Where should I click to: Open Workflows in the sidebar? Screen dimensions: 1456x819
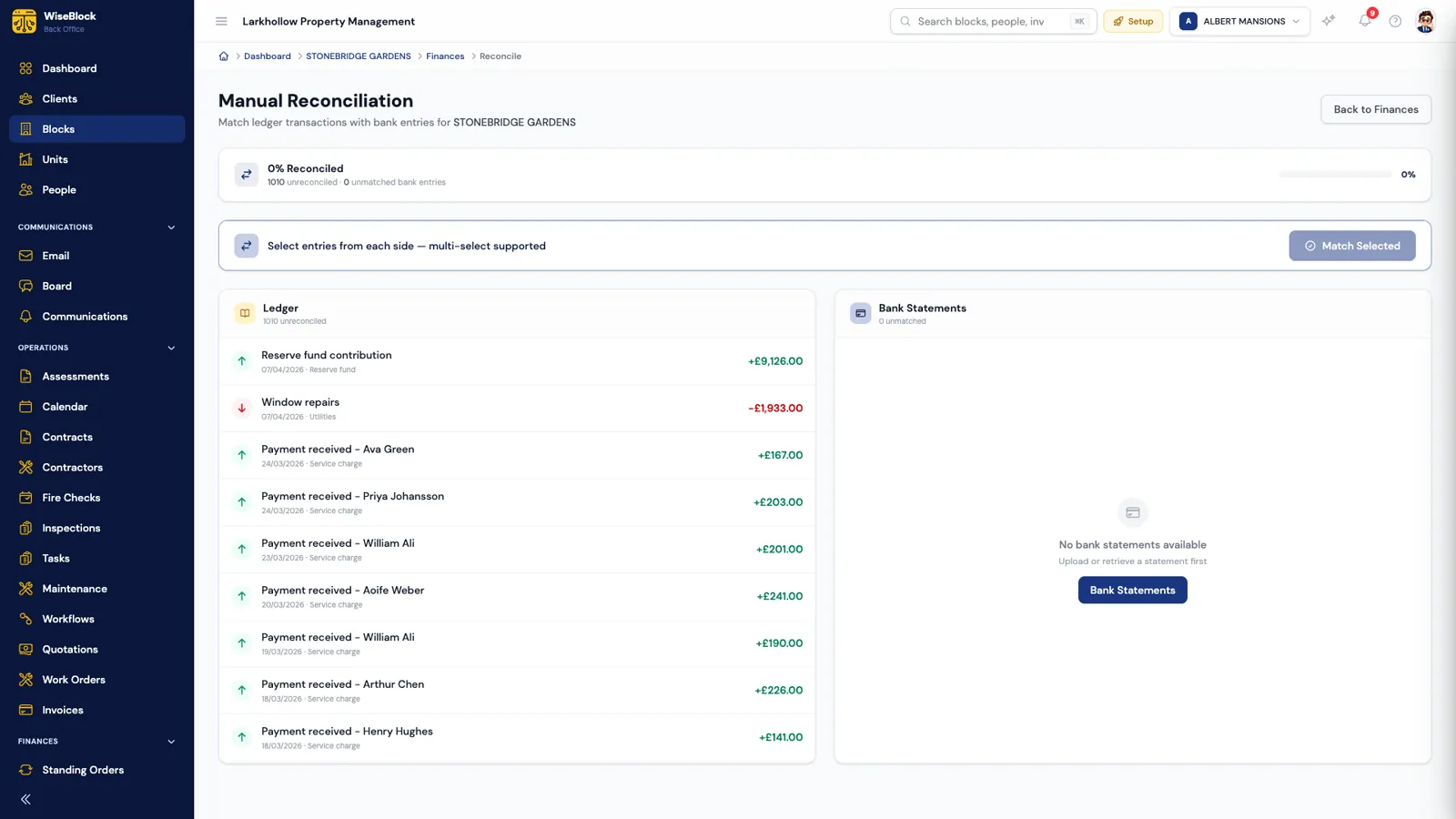pos(96,619)
